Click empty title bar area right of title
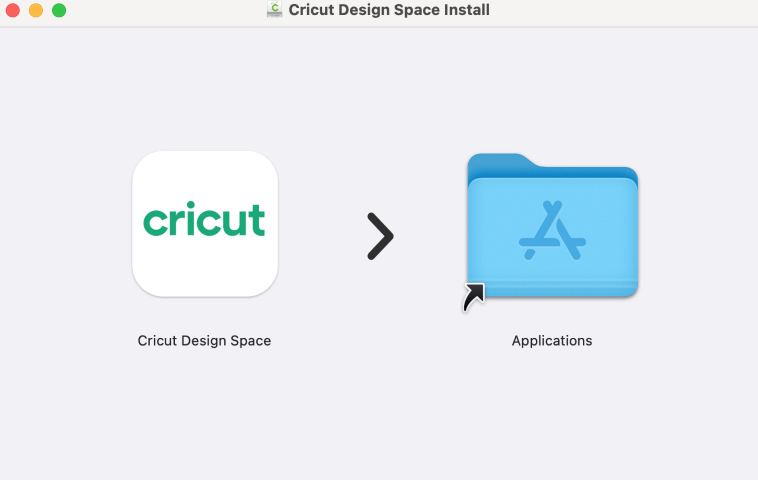The height and width of the screenshot is (480, 758). point(620,10)
